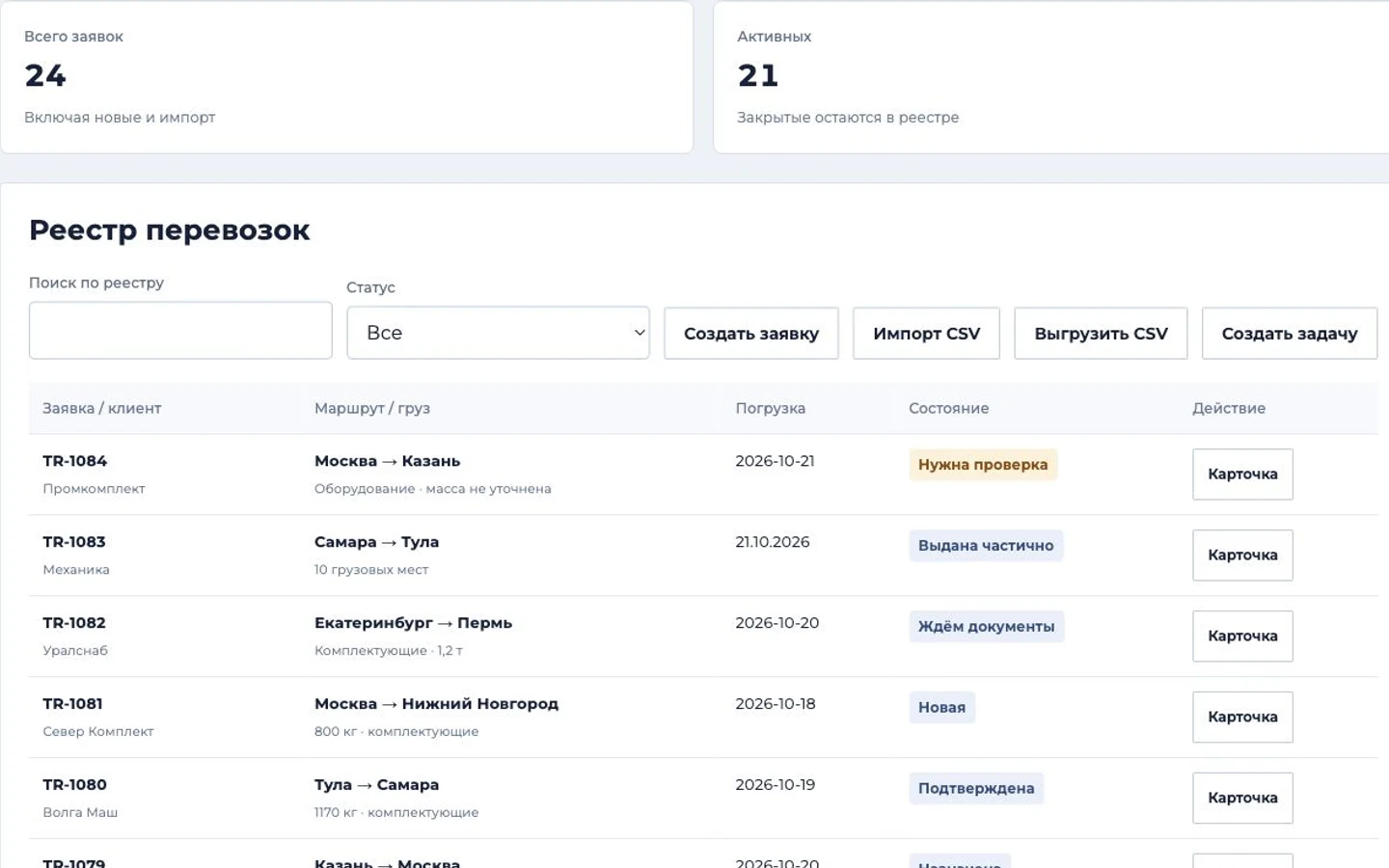Select request number TR-1081

click(72, 704)
